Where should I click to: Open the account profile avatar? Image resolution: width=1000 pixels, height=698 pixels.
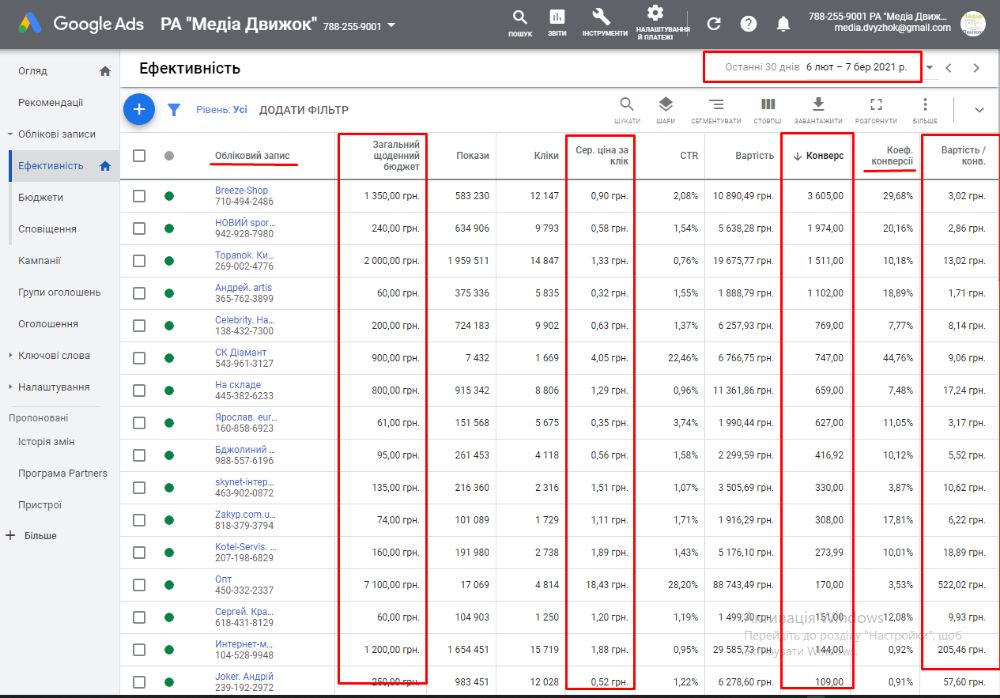click(x=973, y=23)
